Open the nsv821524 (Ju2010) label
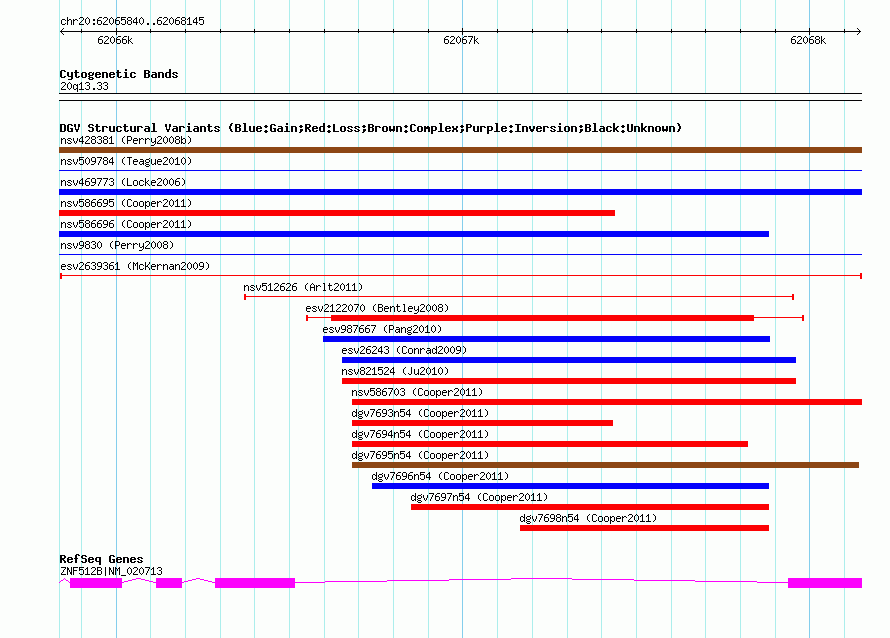The height and width of the screenshot is (638, 890). click(395, 371)
